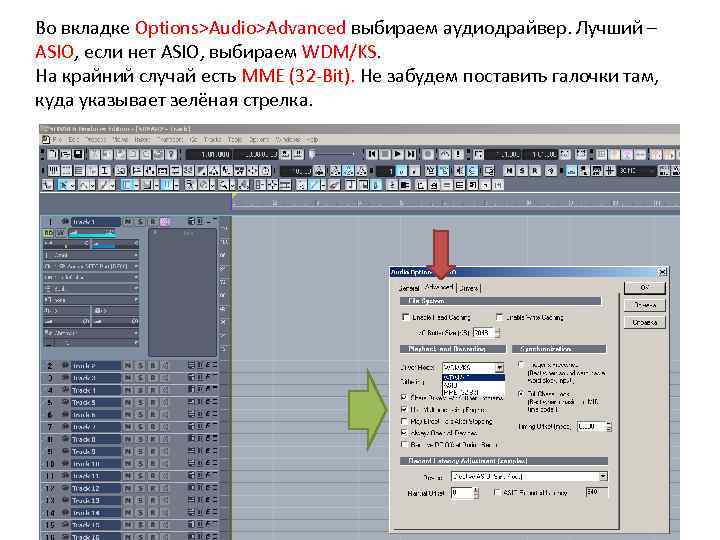
Task: Open the File menu
Action: coord(57,139)
